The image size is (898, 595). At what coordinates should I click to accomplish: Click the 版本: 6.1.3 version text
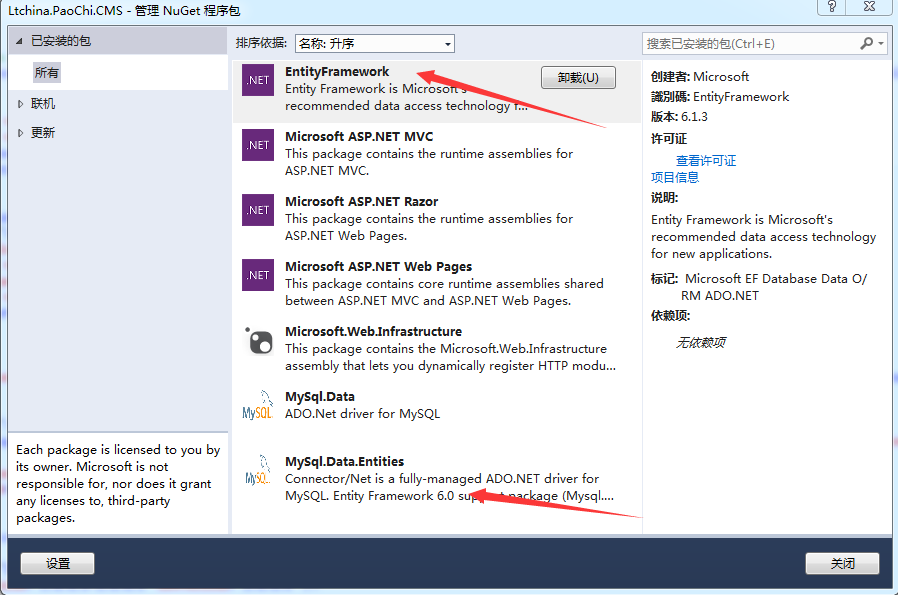[x=679, y=116]
